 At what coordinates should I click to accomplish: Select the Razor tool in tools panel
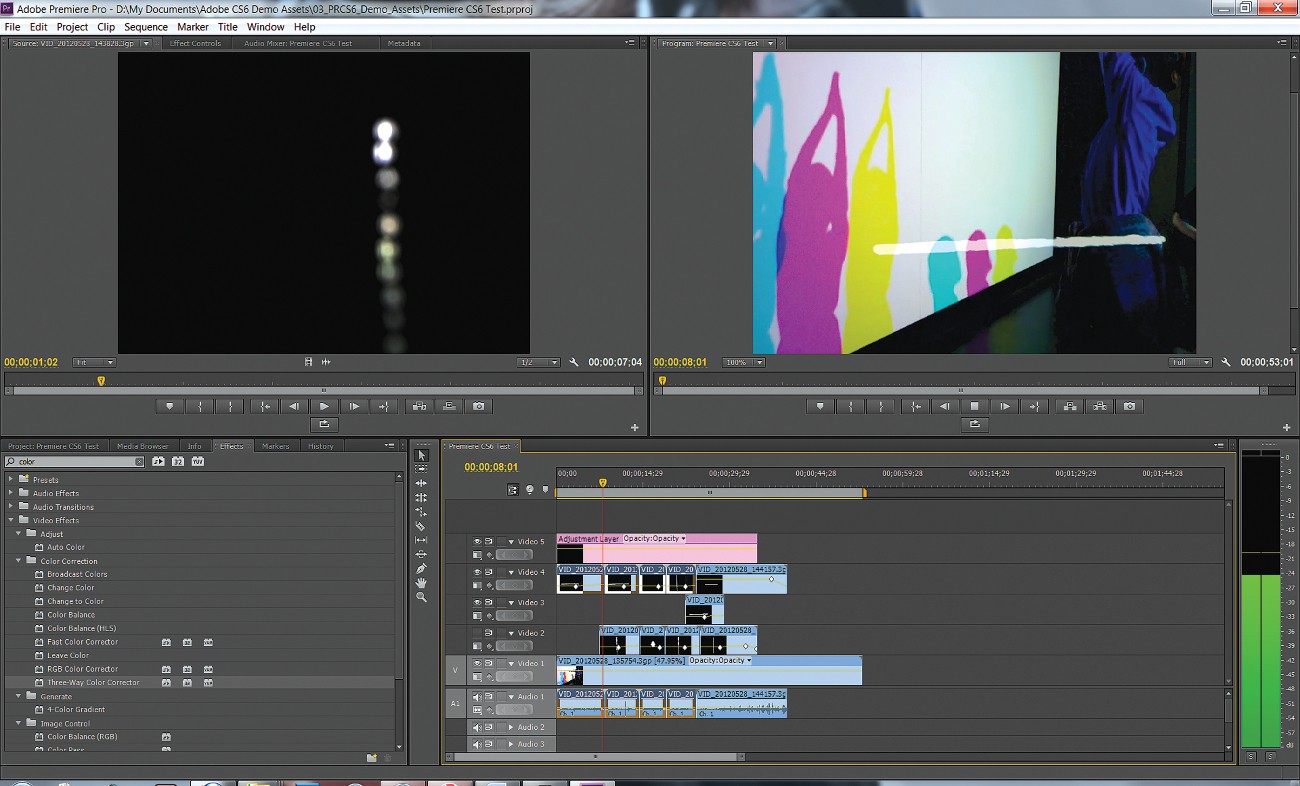coord(421,526)
